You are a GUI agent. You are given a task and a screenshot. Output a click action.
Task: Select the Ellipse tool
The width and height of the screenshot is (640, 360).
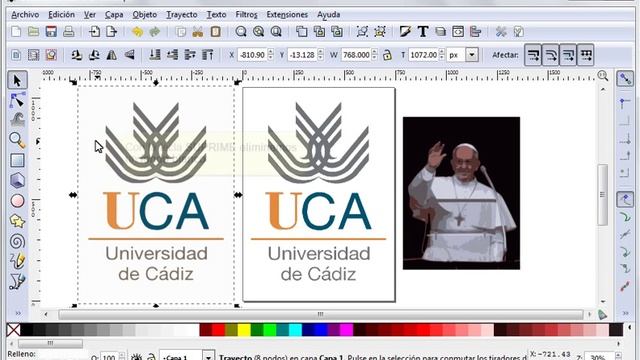point(17,201)
